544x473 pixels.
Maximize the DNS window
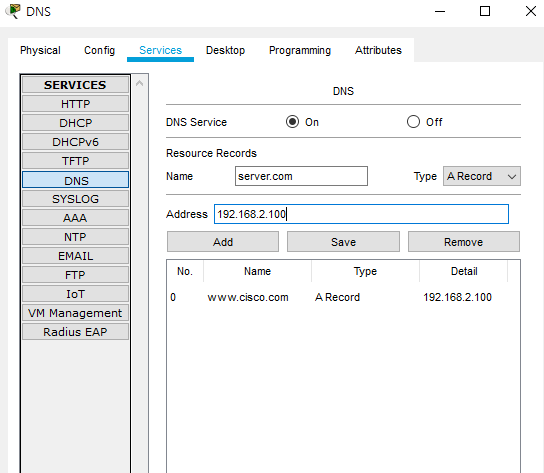pos(485,11)
